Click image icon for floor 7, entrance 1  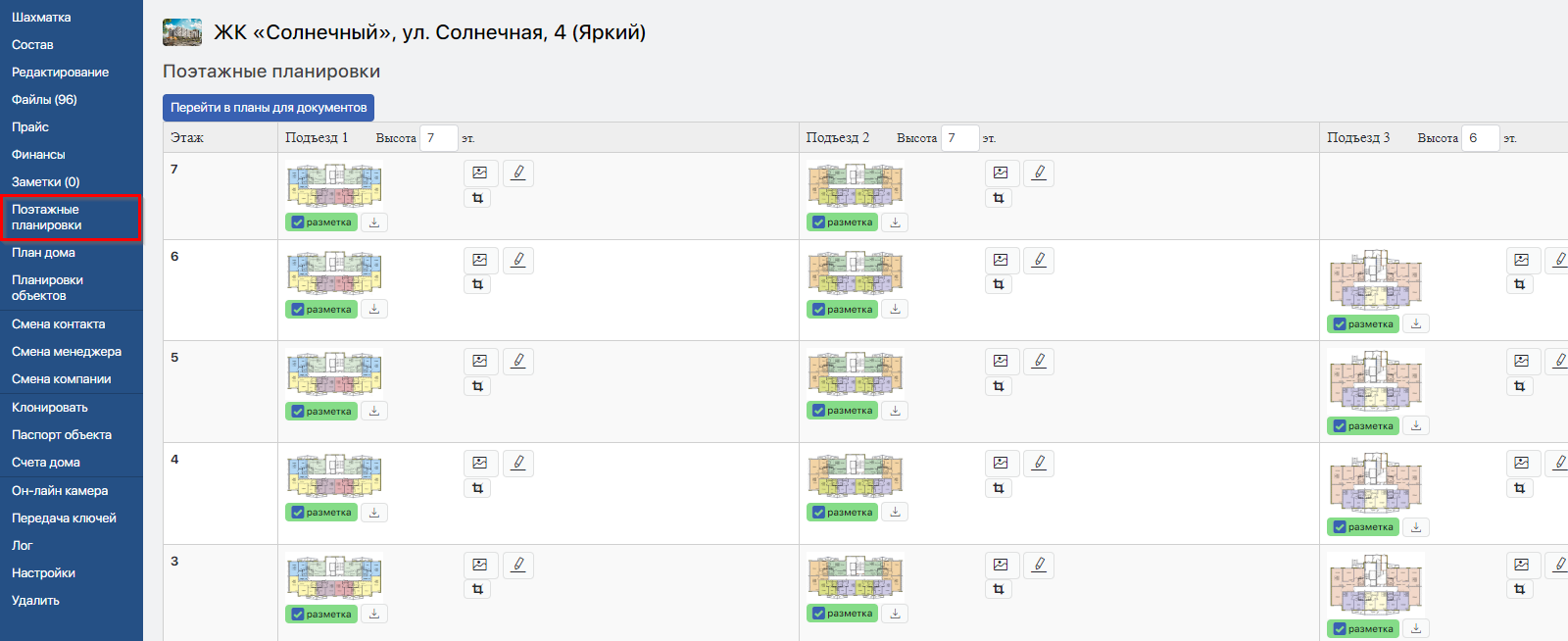click(480, 173)
